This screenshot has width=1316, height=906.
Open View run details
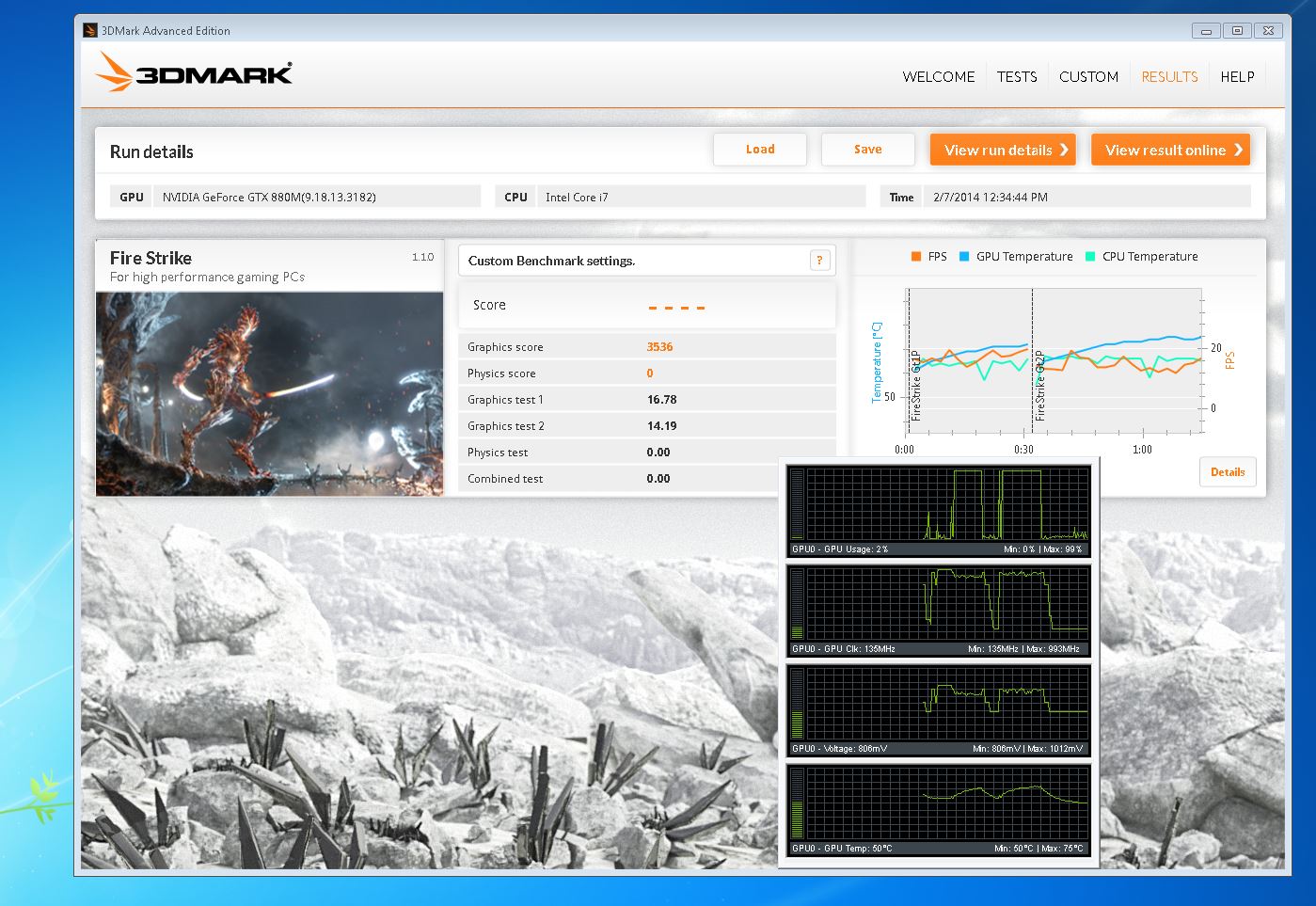point(1003,150)
